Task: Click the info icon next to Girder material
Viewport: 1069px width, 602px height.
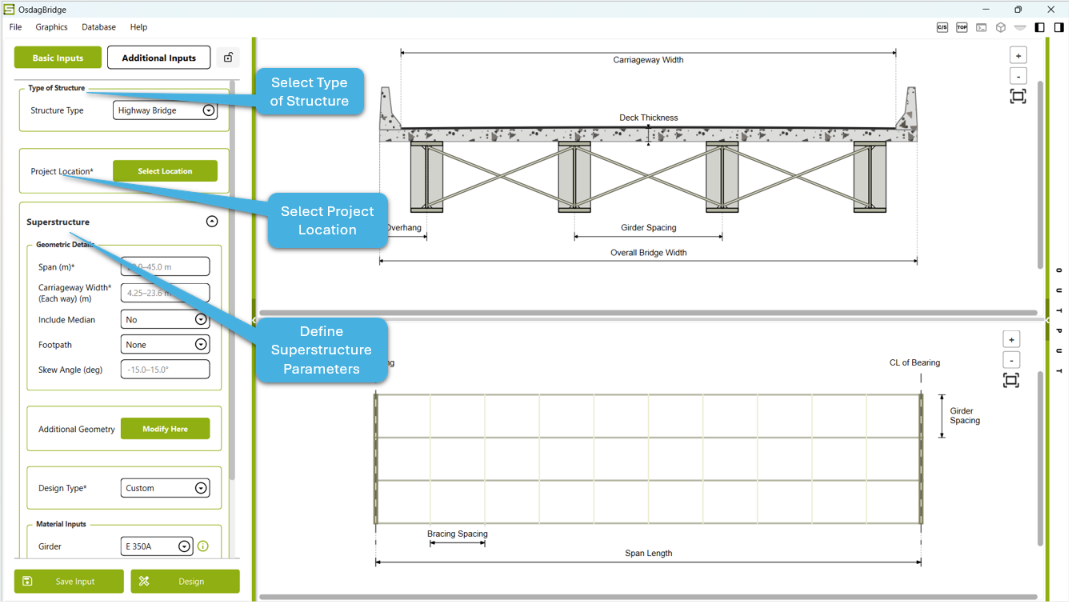Action: coord(203,546)
